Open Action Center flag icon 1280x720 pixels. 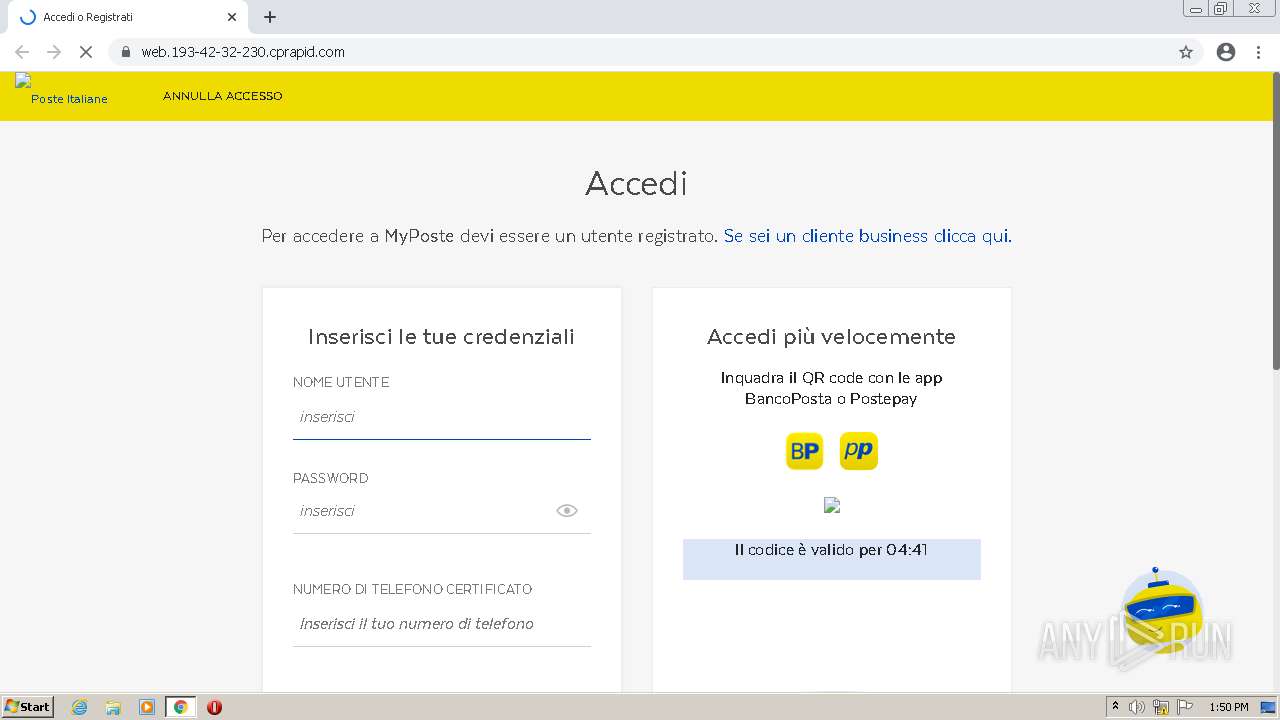point(1185,707)
